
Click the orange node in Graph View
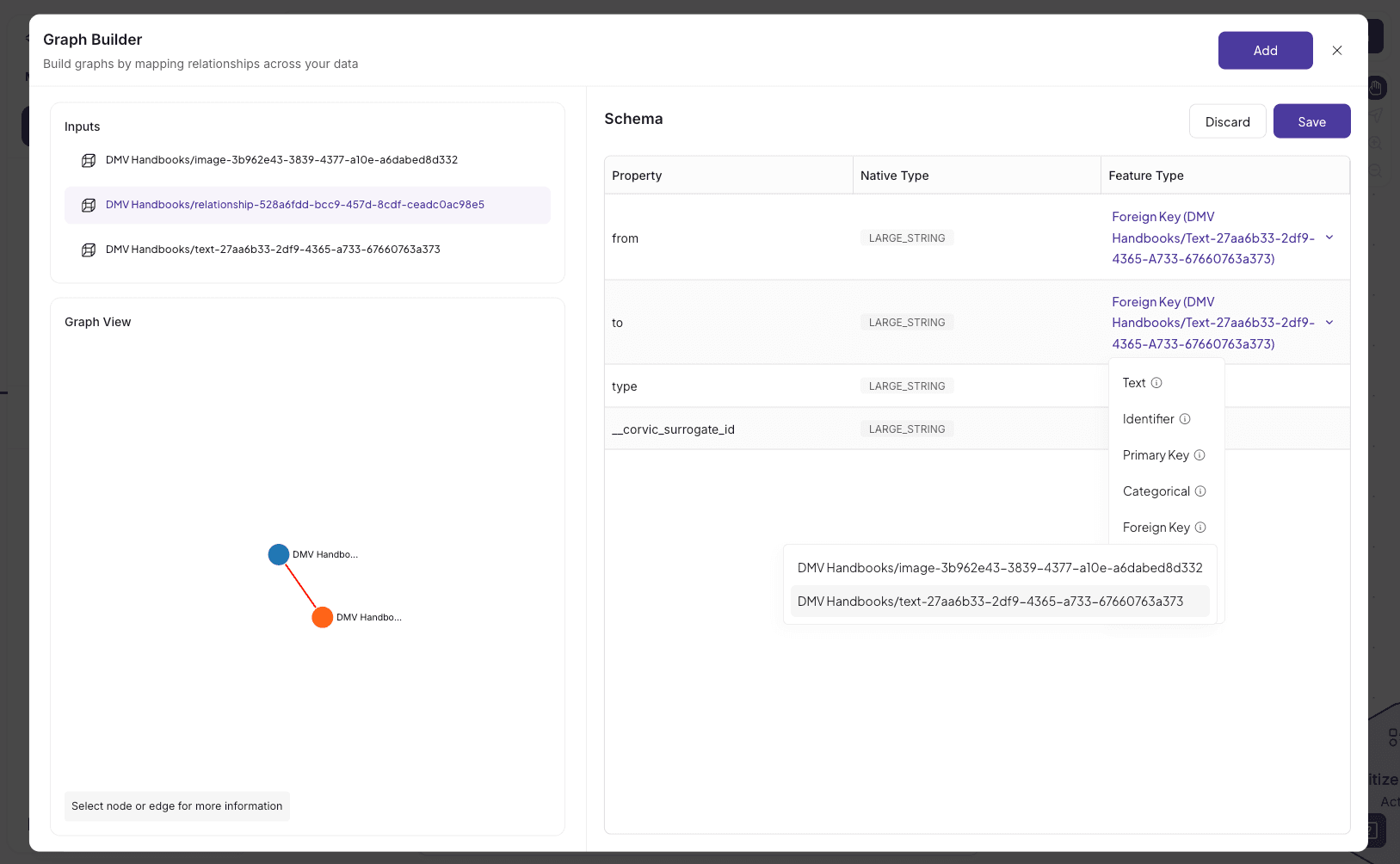(322, 617)
